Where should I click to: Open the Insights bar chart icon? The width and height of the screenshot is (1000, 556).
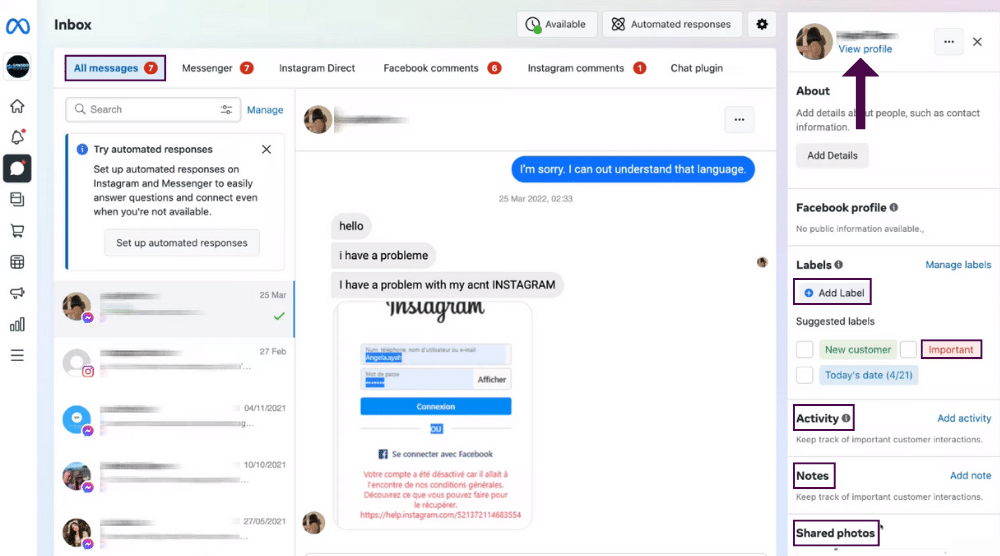tap(17, 324)
